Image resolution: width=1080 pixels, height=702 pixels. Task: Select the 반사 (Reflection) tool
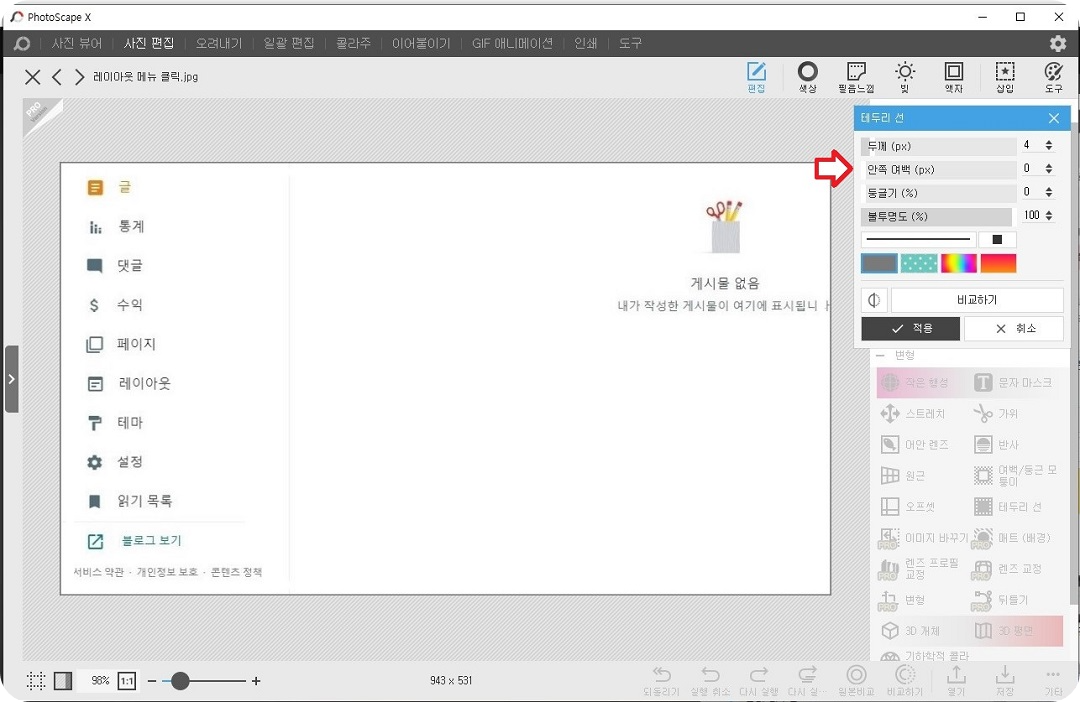(996, 444)
